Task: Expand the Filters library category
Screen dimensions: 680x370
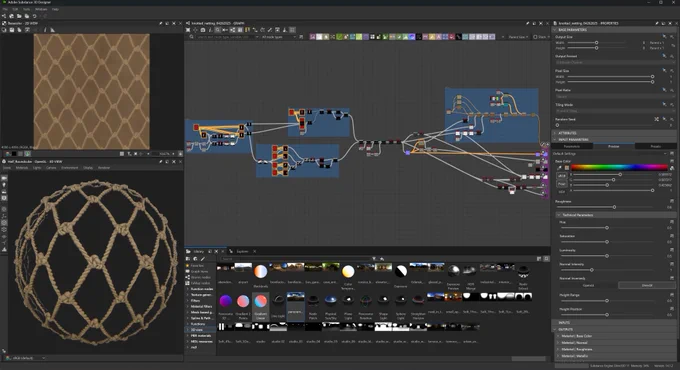Action: coord(195,301)
